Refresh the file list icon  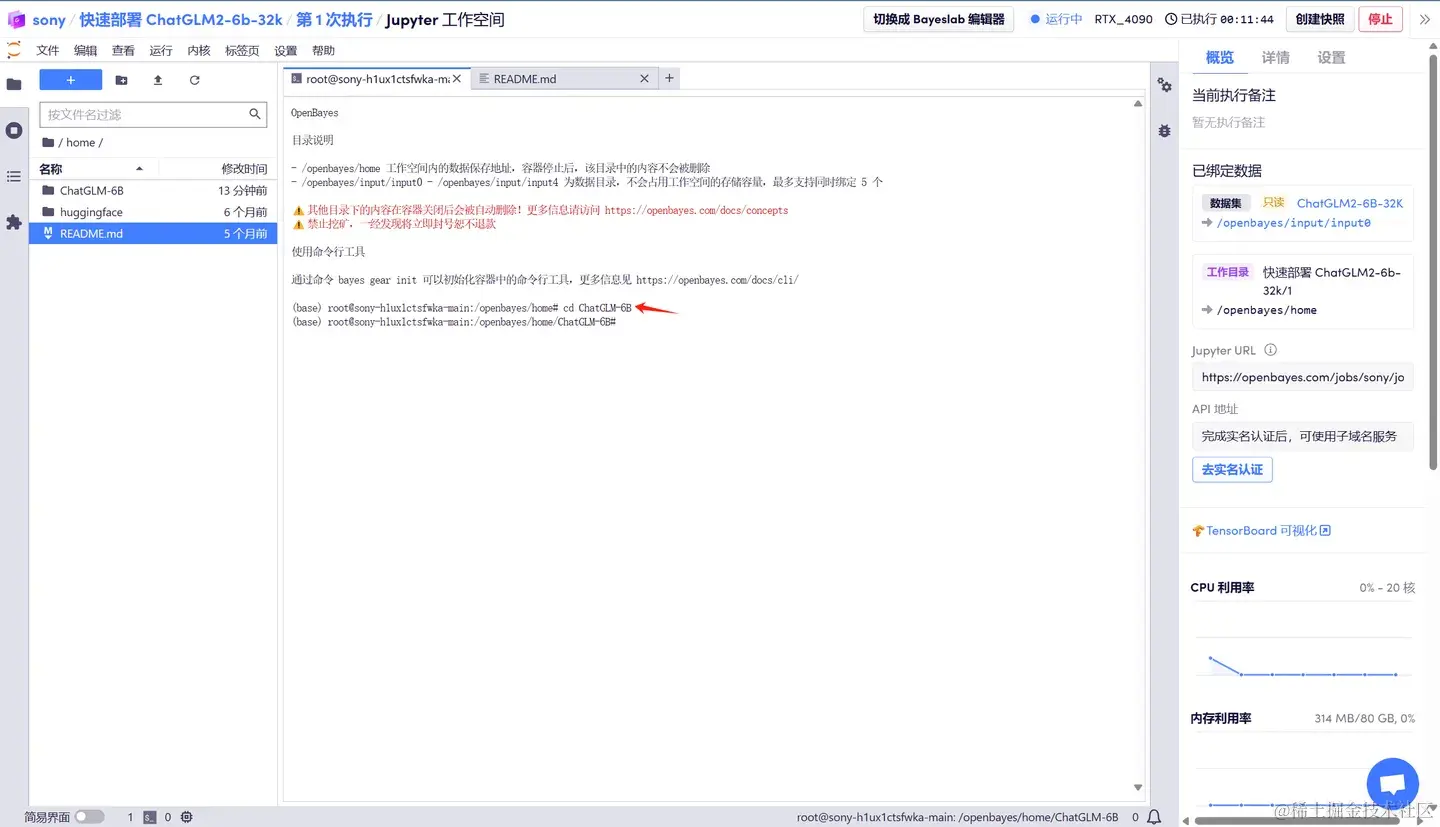pyautogui.click(x=194, y=80)
